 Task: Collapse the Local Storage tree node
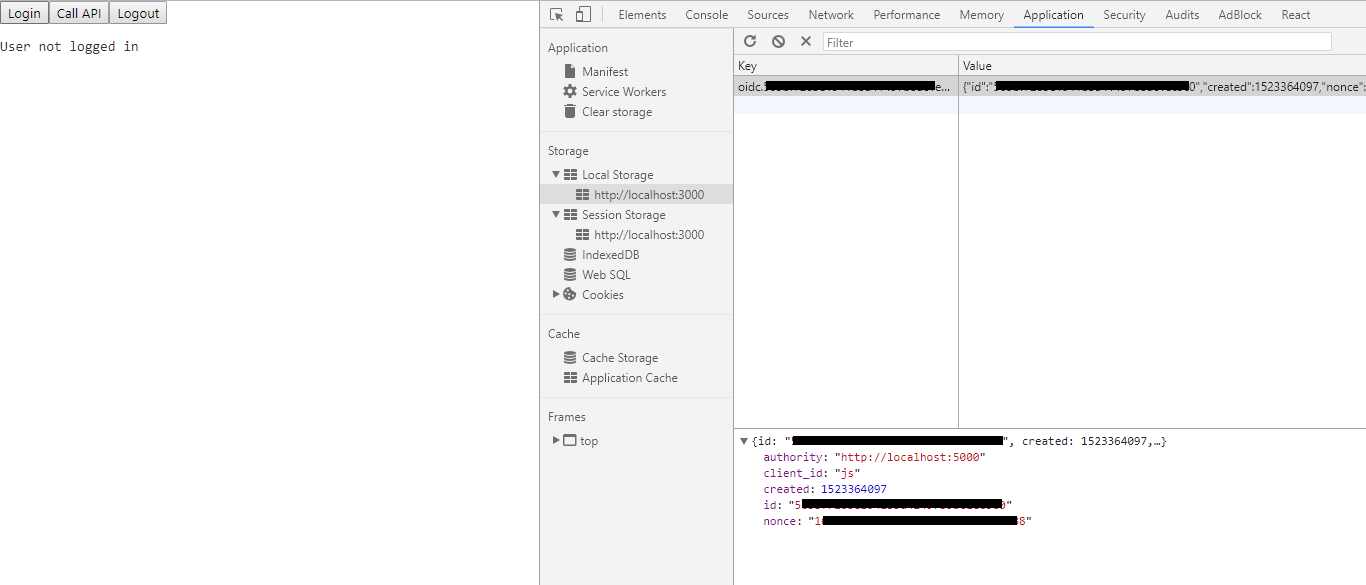coord(556,174)
